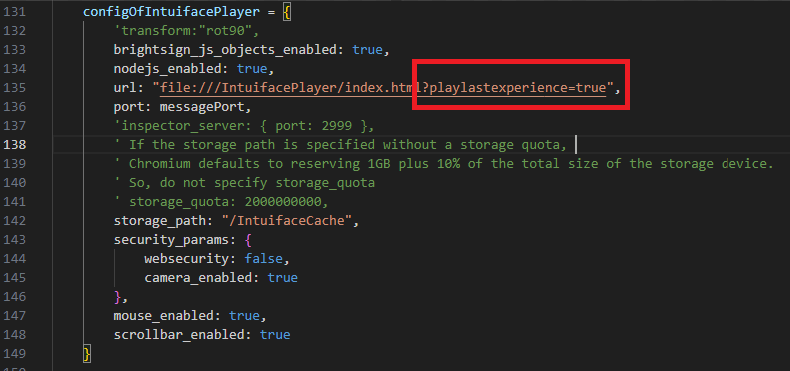Click the true value of nodejs_enabled
Viewport: 790px width, 371px height.
252,69
